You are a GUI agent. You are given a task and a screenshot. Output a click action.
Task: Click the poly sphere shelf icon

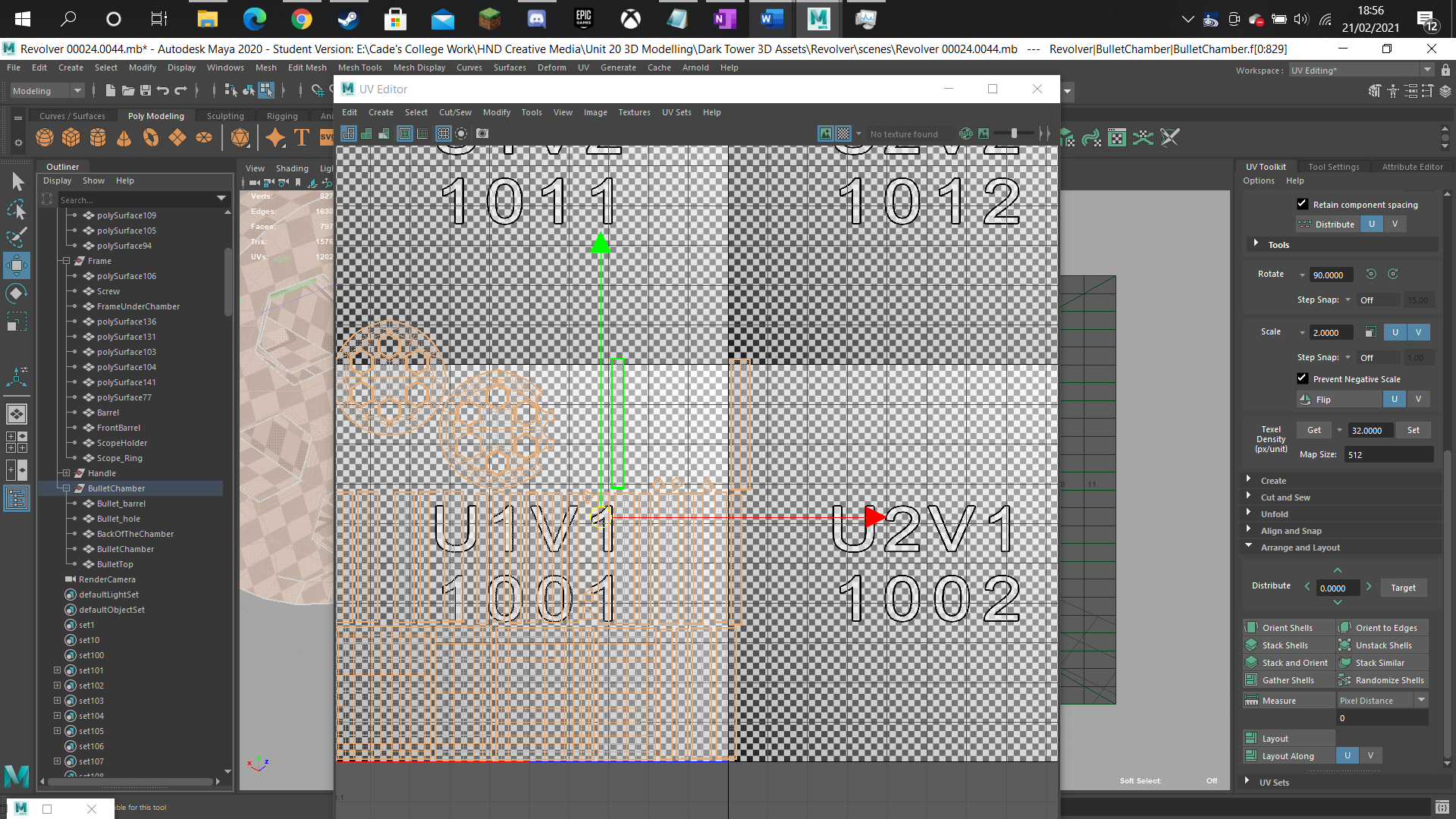45,137
